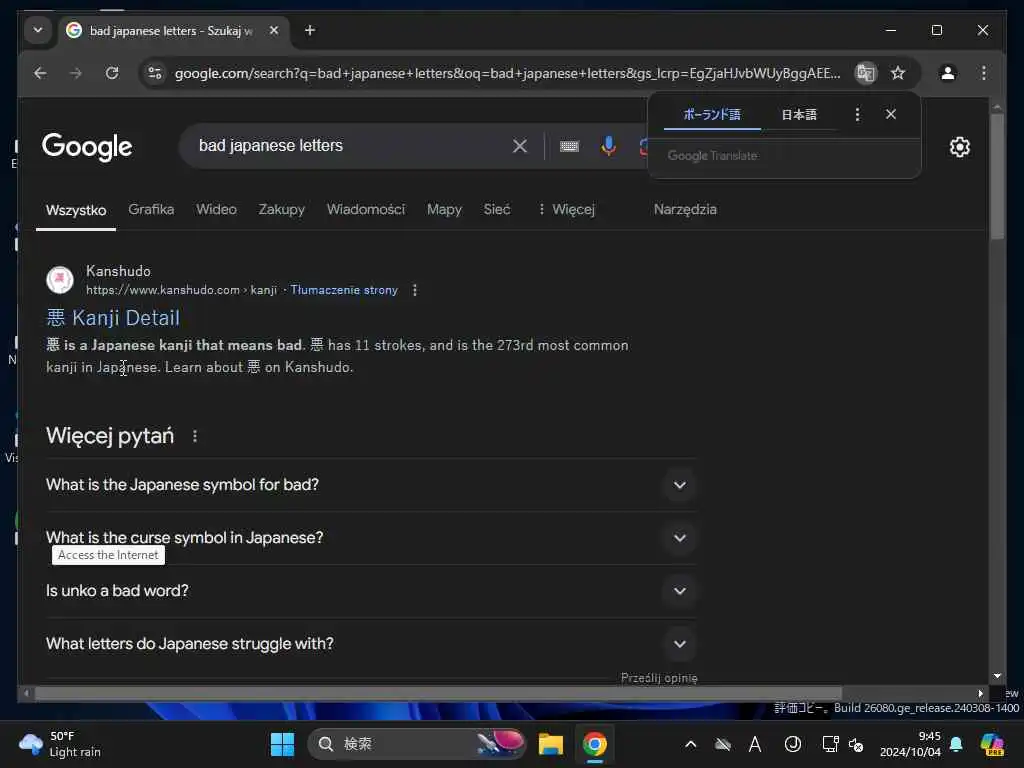Click the Chrome taskbar icon
The height and width of the screenshot is (768, 1024).
(x=595, y=744)
